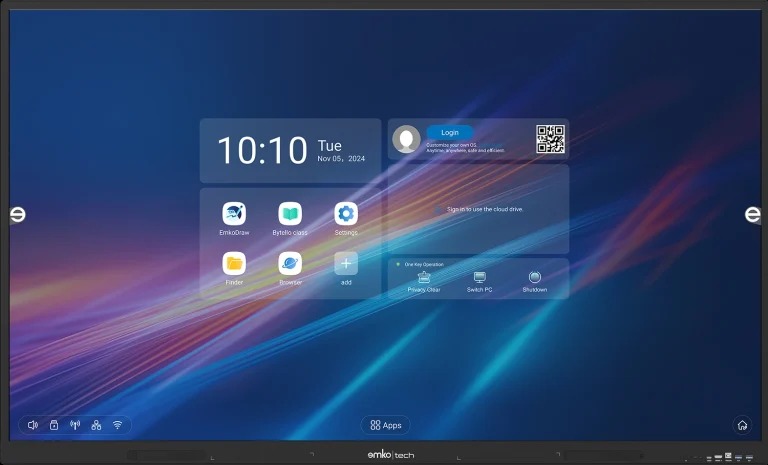Click the Login button

tap(450, 132)
